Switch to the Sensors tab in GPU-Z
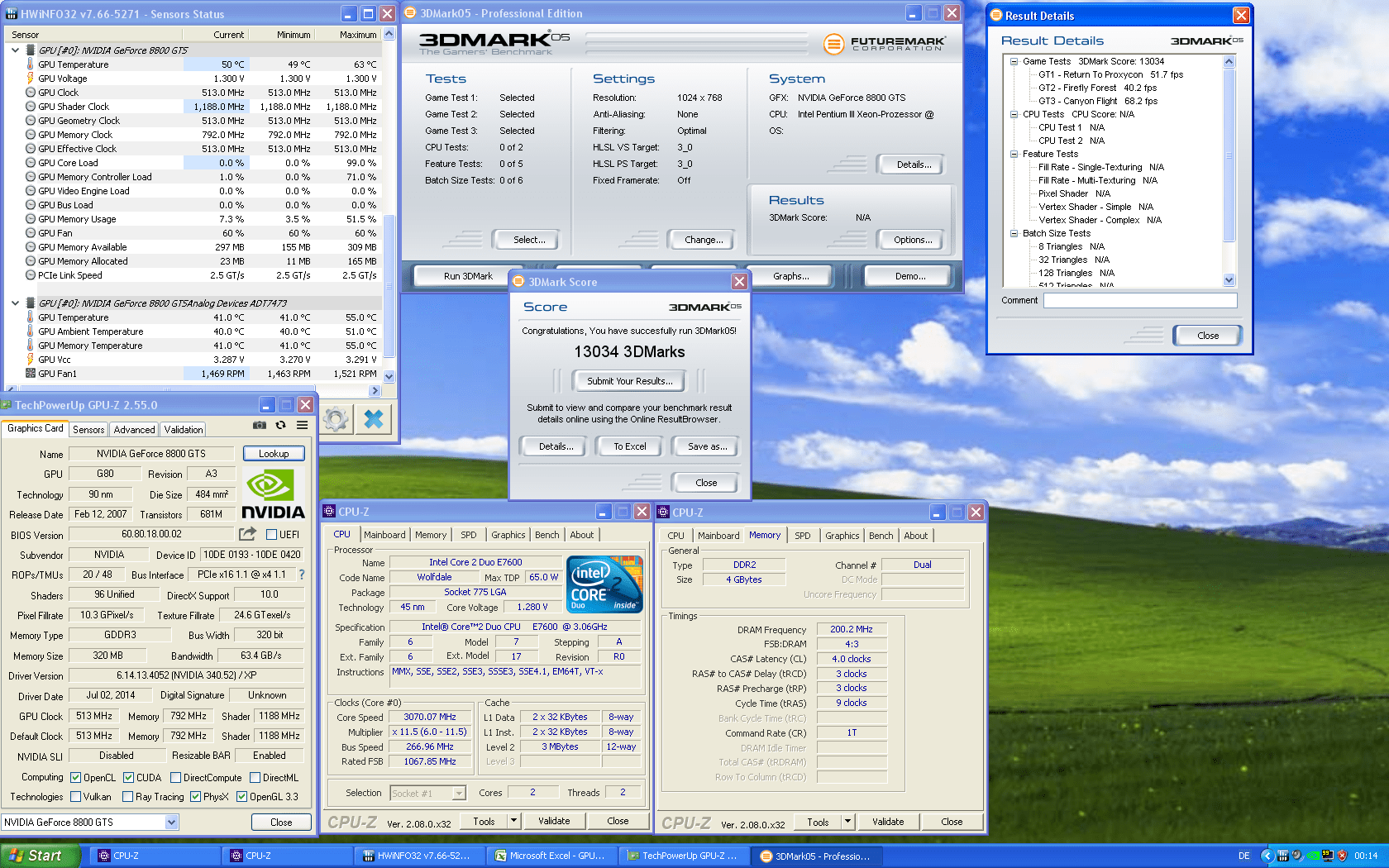The width and height of the screenshot is (1389, 868). point(88,430)
